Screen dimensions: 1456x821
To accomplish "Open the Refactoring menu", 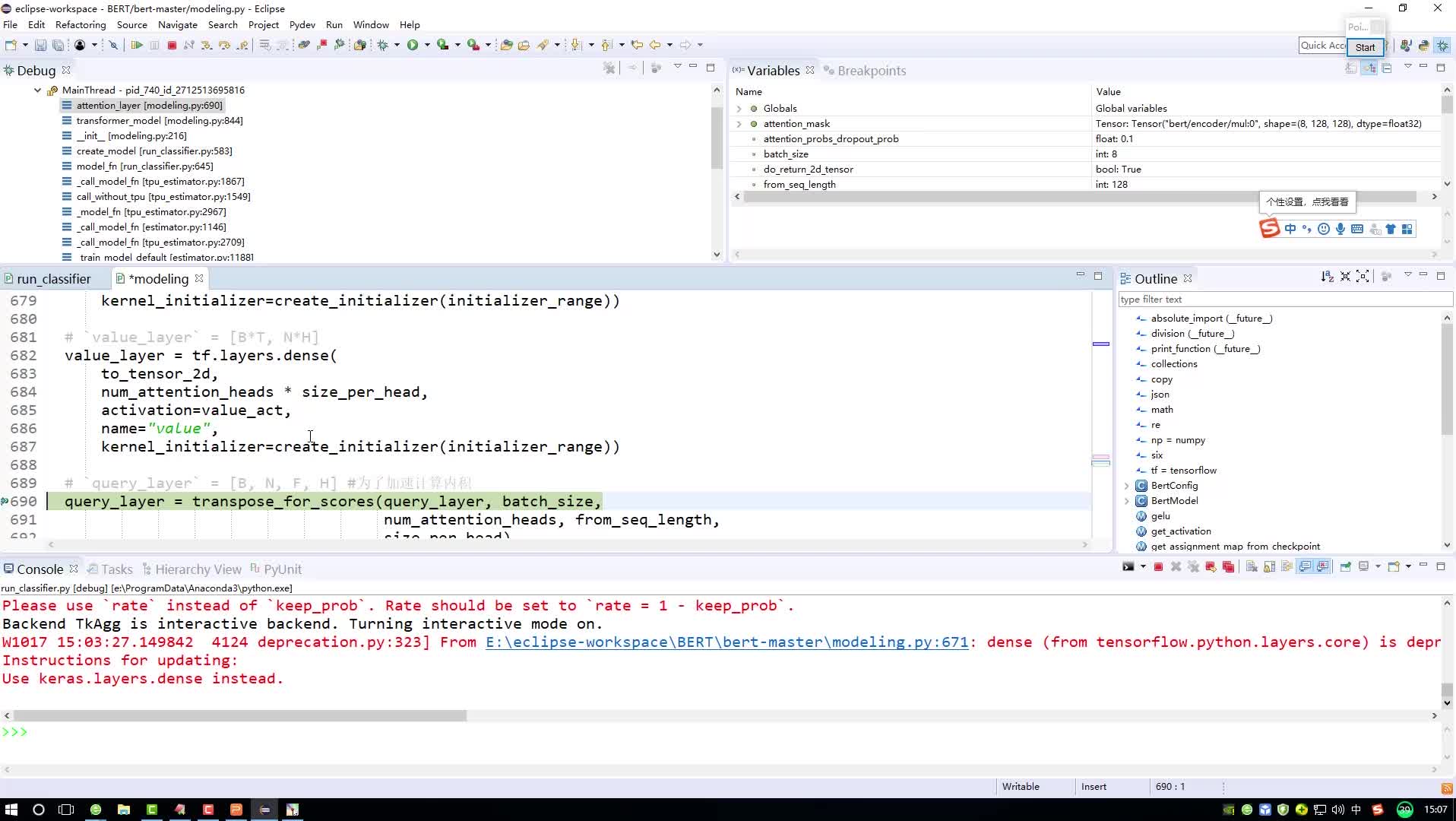I will tap(81, 25).
